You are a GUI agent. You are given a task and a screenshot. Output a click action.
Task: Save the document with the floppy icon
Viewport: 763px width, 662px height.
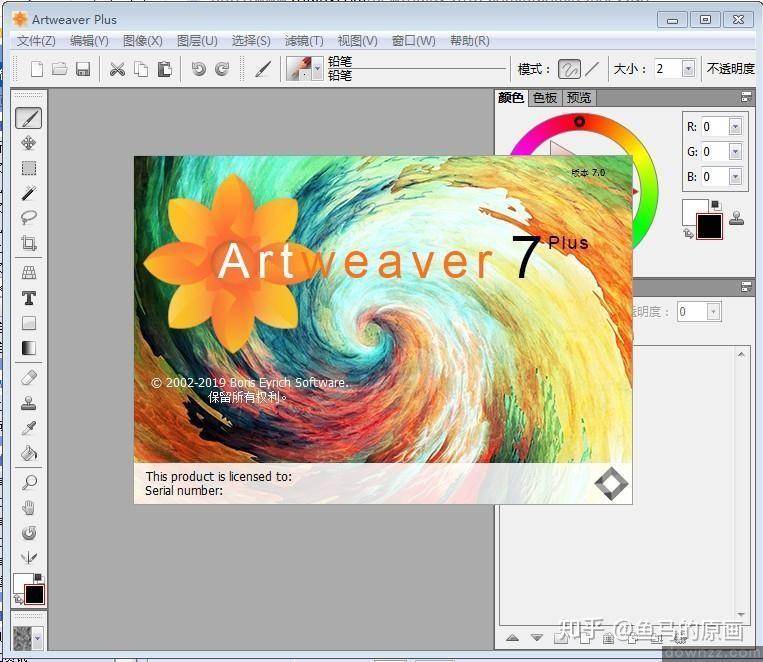83,69
